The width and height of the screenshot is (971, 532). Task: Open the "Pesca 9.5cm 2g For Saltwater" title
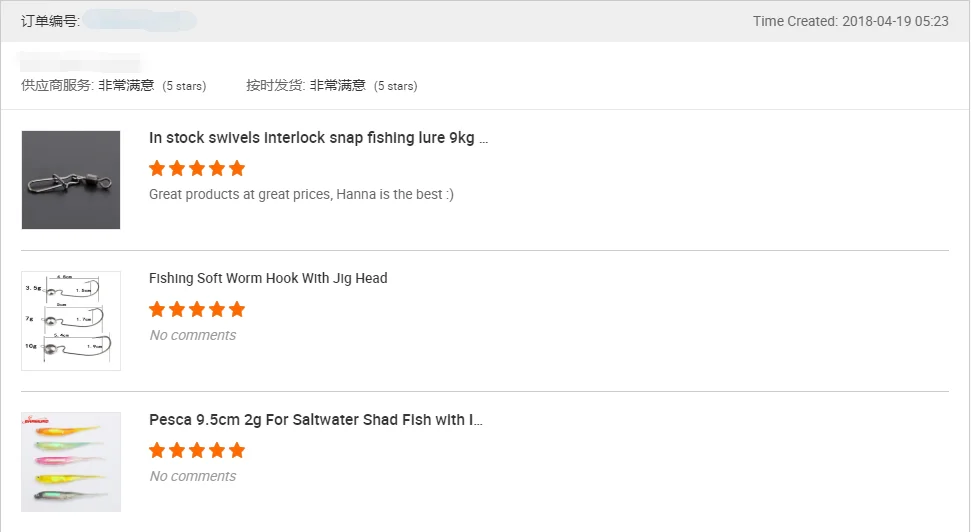(316, 420)
